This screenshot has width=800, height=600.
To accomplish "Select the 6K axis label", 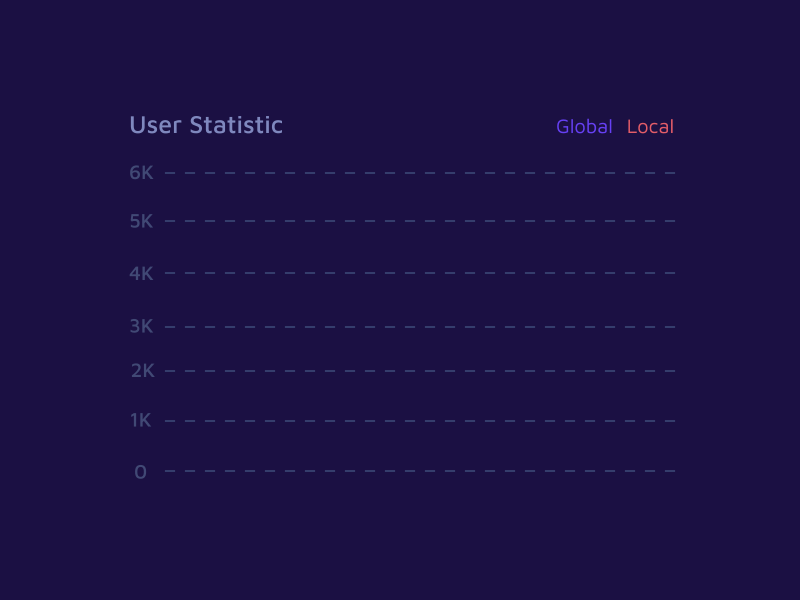I will pyautogui.click(x=140, y=172).
